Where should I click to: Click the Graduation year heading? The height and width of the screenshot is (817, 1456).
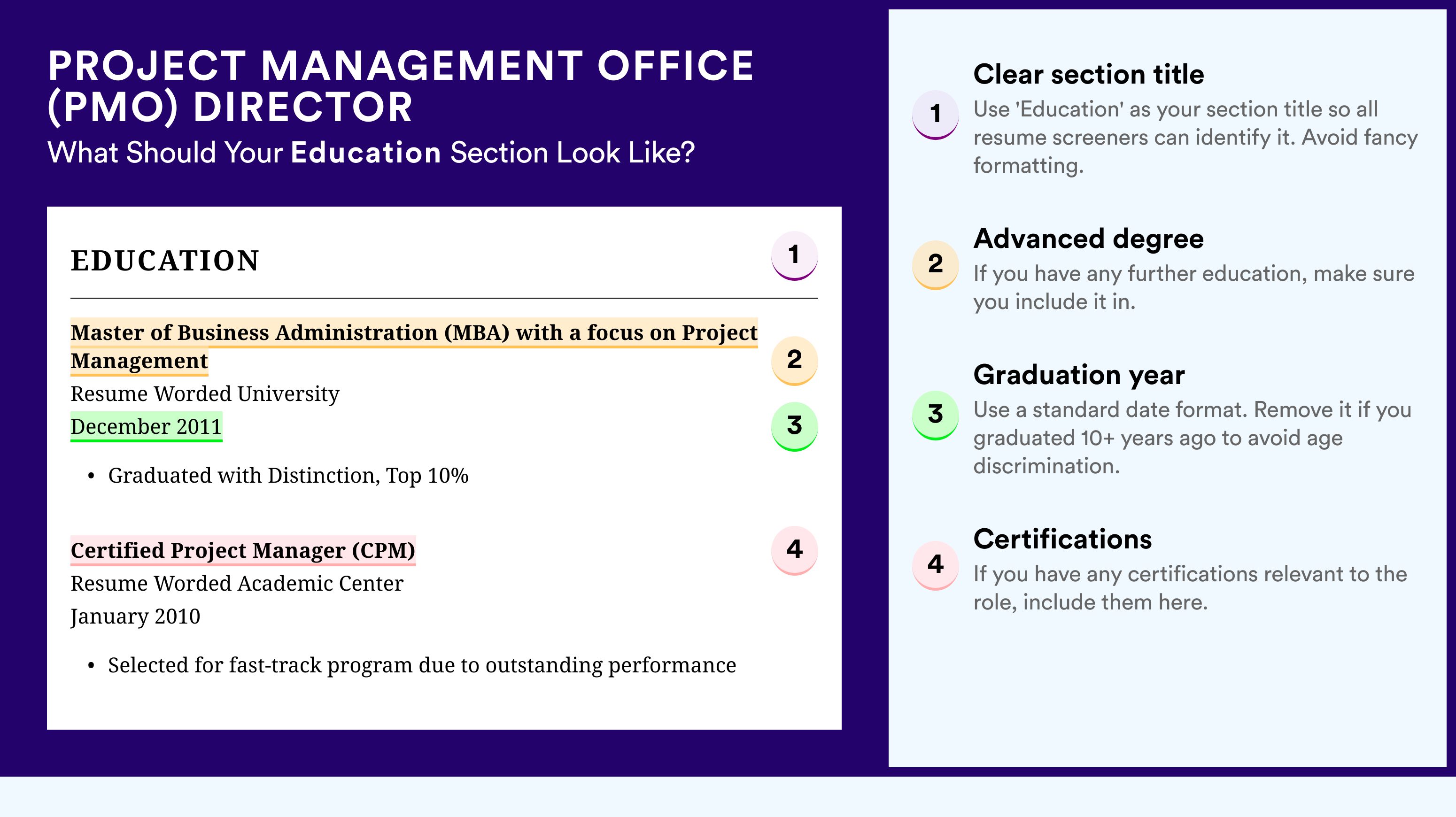[1079, 375]
